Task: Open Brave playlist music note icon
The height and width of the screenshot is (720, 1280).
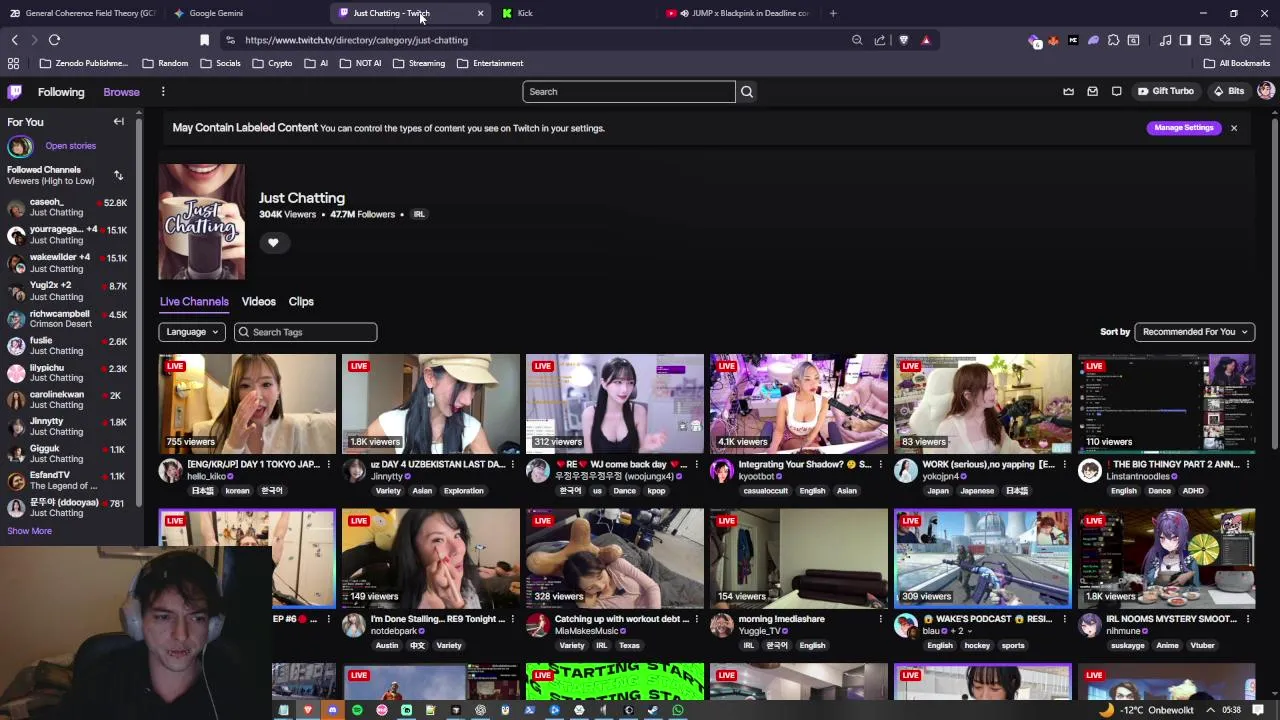Action: coord(1166,40)
